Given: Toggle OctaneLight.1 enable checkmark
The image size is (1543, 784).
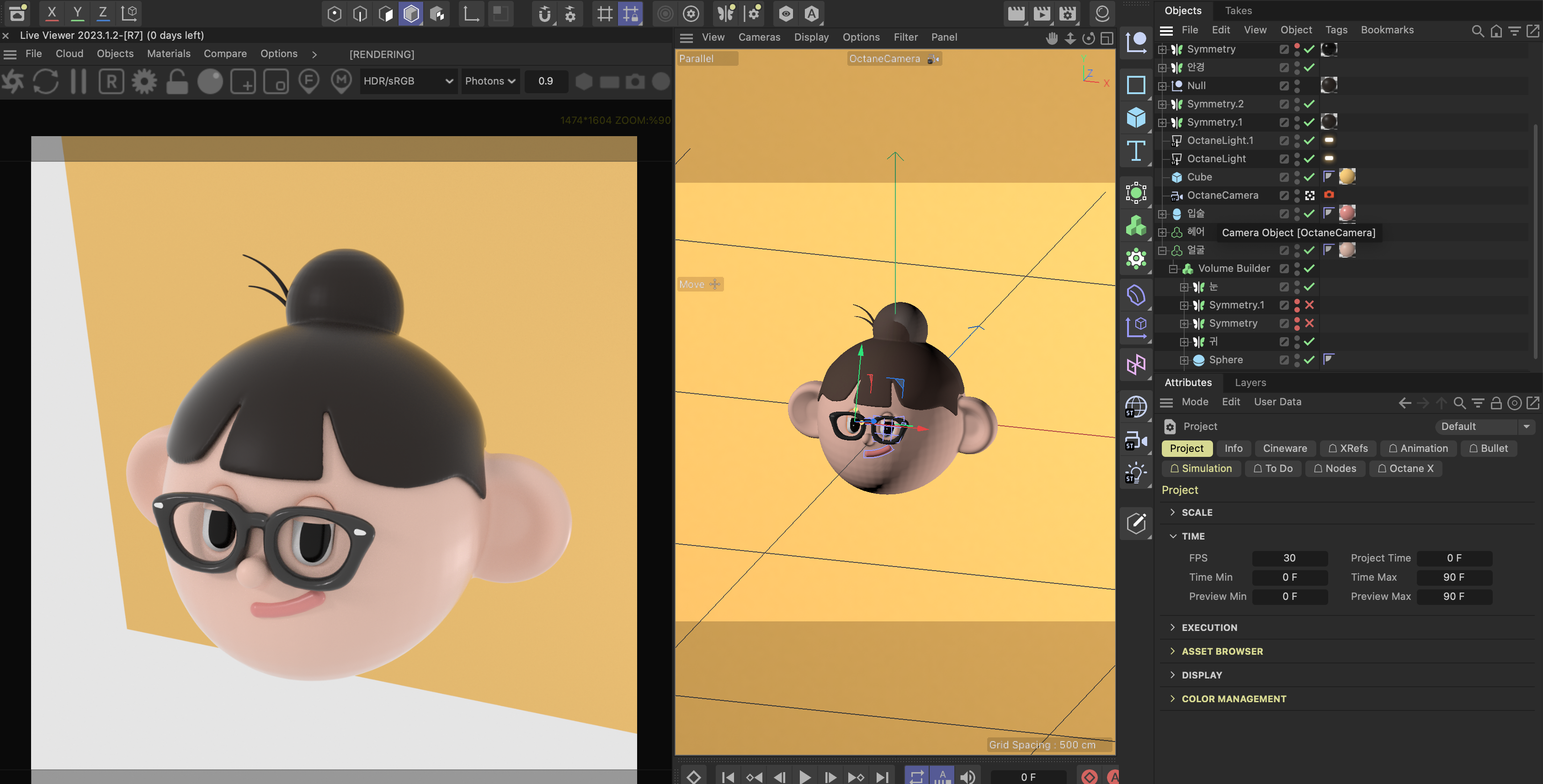Looking at the screenshot, I should tap(1309, 140).
